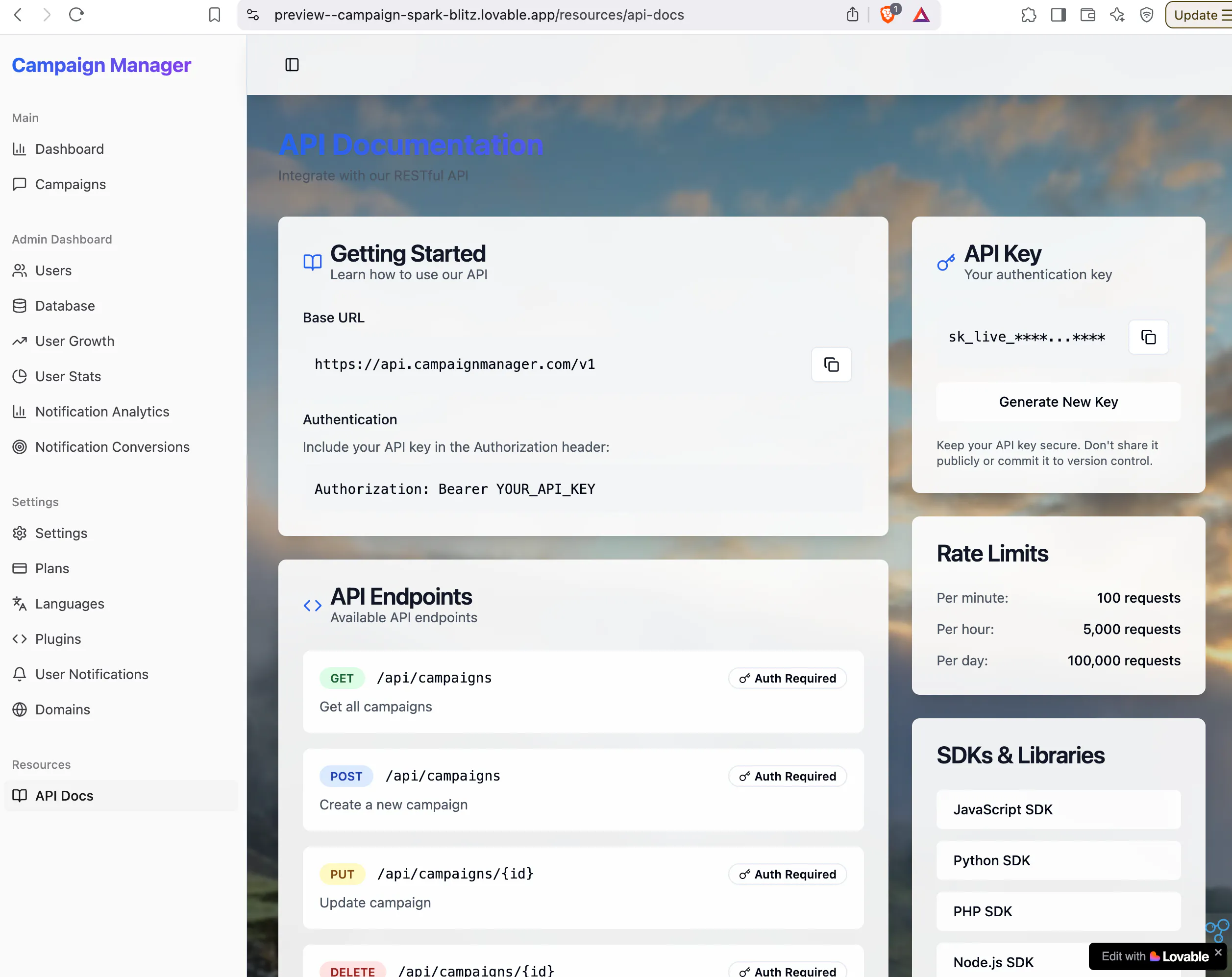The height and width of the screenshot is (977, 1232).
Task: Select API Docs in Resources
Action: (x=121, y=796)
